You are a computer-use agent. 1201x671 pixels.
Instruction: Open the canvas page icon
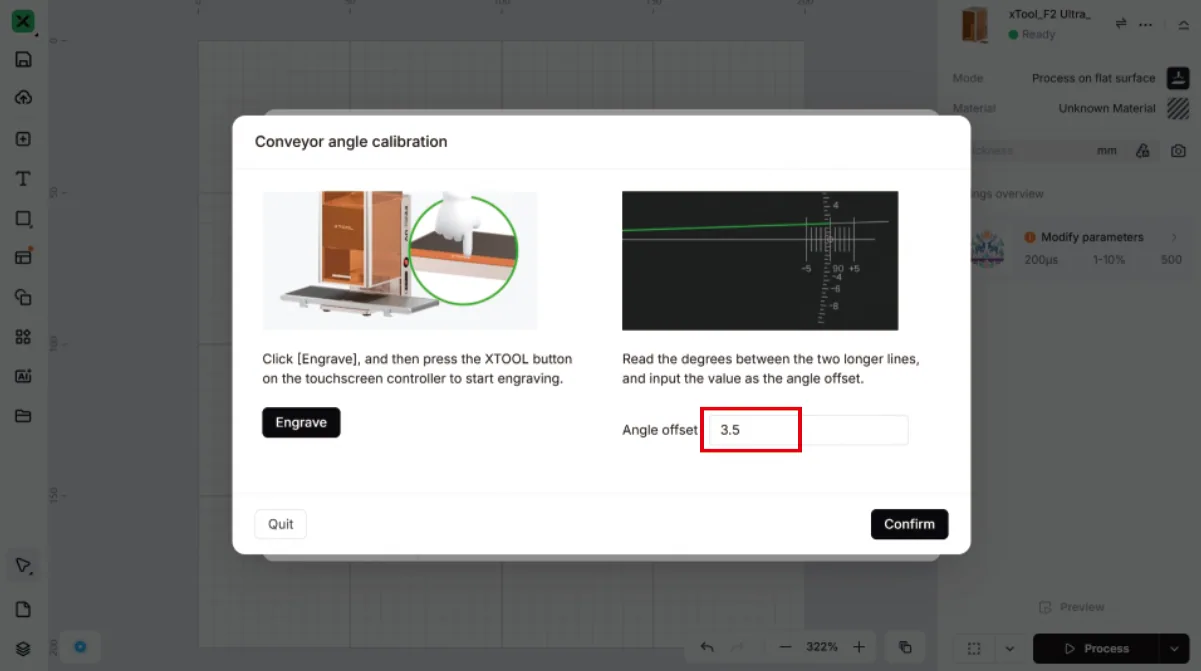(23, 610)
